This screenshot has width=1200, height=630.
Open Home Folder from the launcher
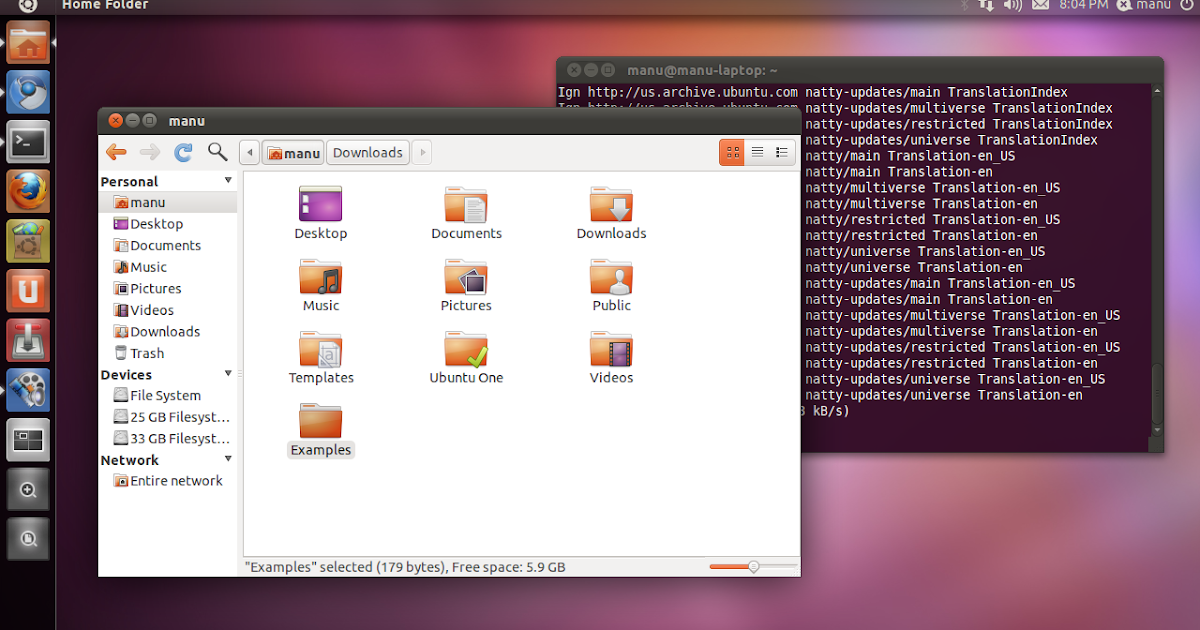point(28,43)
